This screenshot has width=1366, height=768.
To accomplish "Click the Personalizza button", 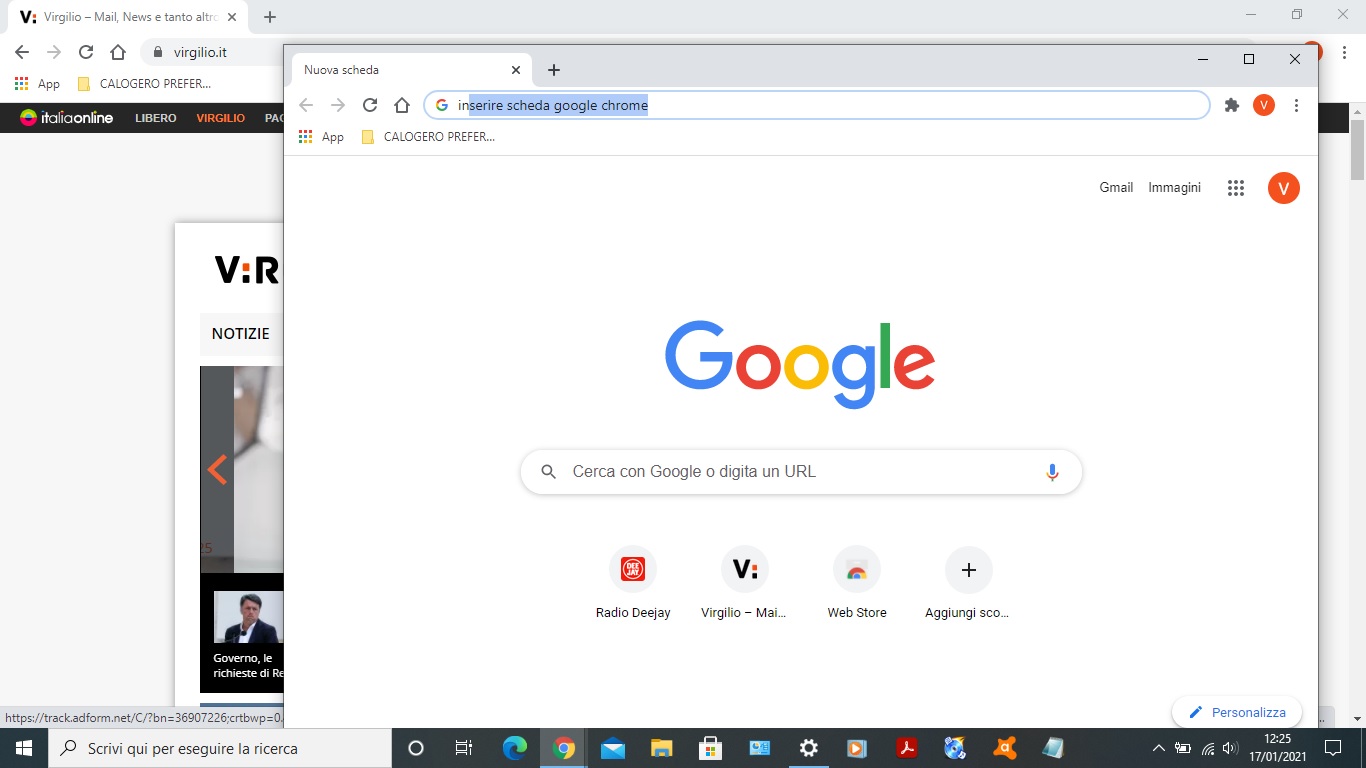I will pos(1237,712).
